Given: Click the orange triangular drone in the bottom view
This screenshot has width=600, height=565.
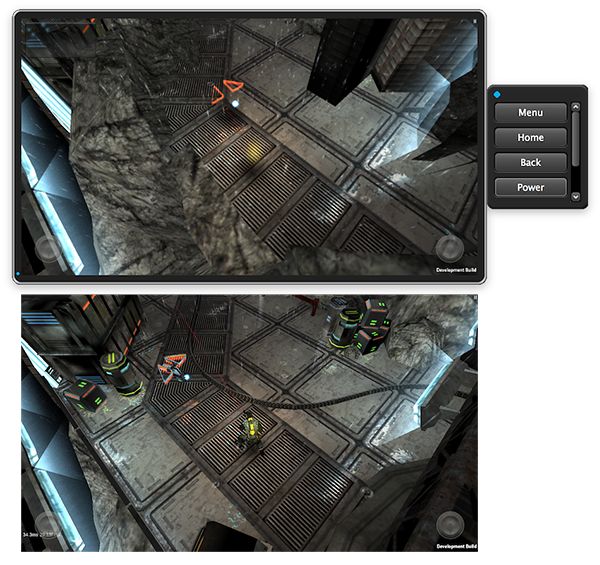Looking at the screenshot, I should [173, 368].
